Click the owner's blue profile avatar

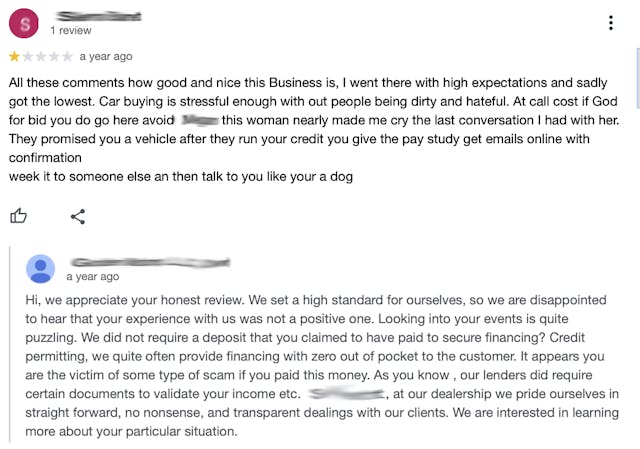(x=40, y=269)
